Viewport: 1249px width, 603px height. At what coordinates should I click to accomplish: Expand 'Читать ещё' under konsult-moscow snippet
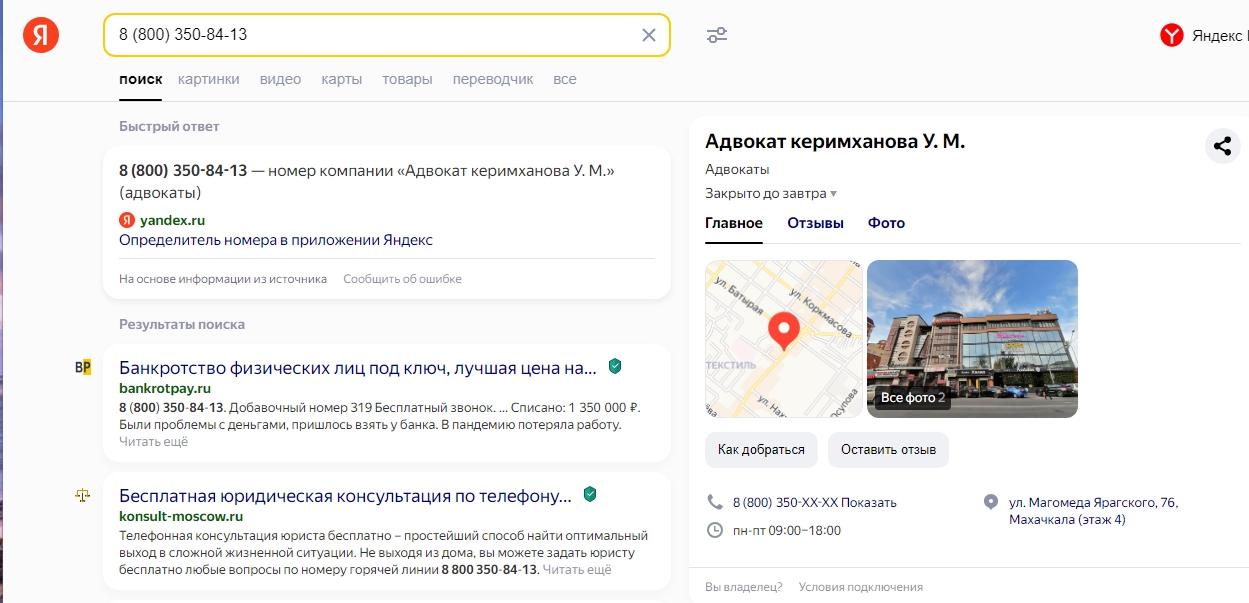(x=576, y=569)
